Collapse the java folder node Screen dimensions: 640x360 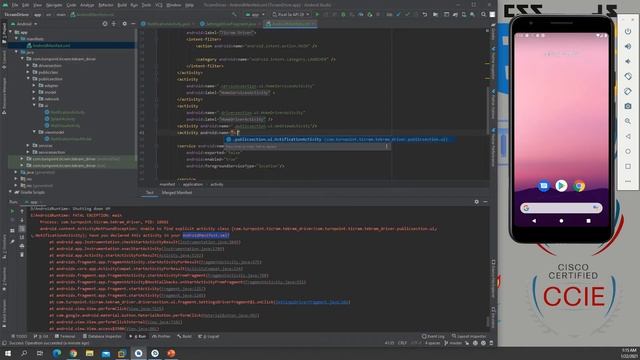tap(16, 52)
